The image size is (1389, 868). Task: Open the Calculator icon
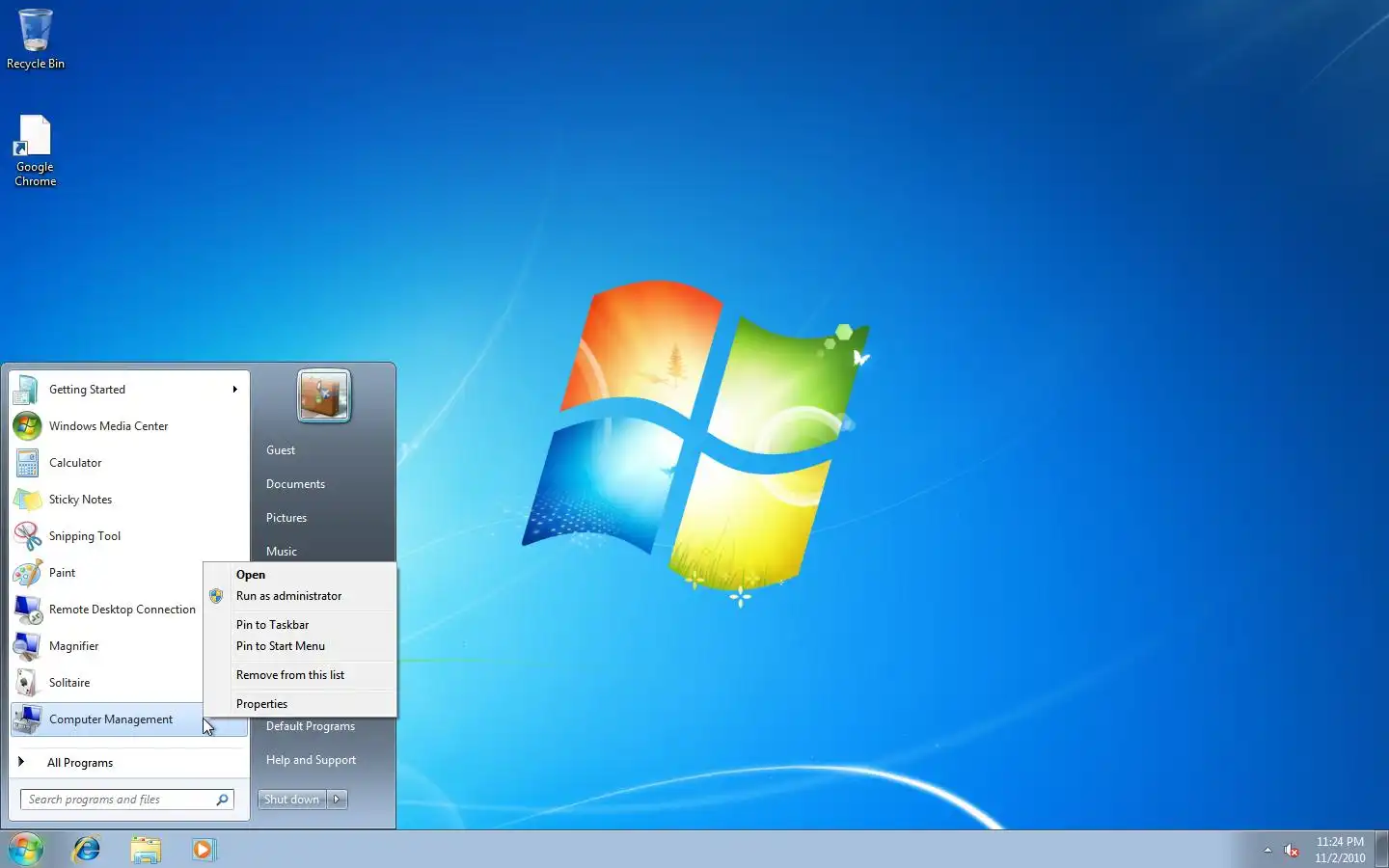click(x=27, y=463)
